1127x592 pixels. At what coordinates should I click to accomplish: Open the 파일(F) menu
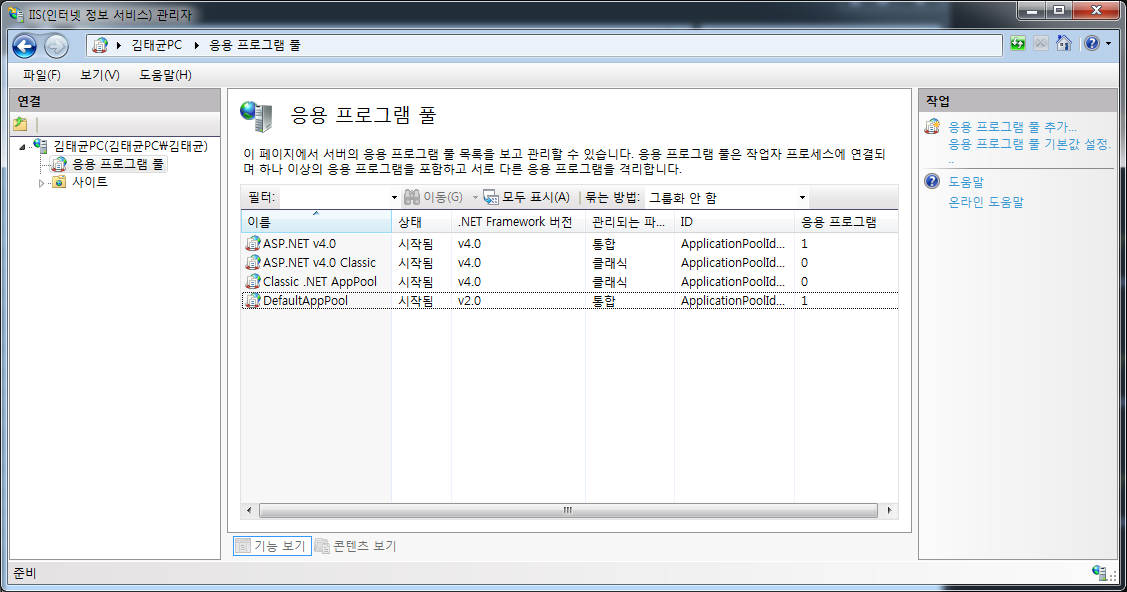(x=42, y=75)
